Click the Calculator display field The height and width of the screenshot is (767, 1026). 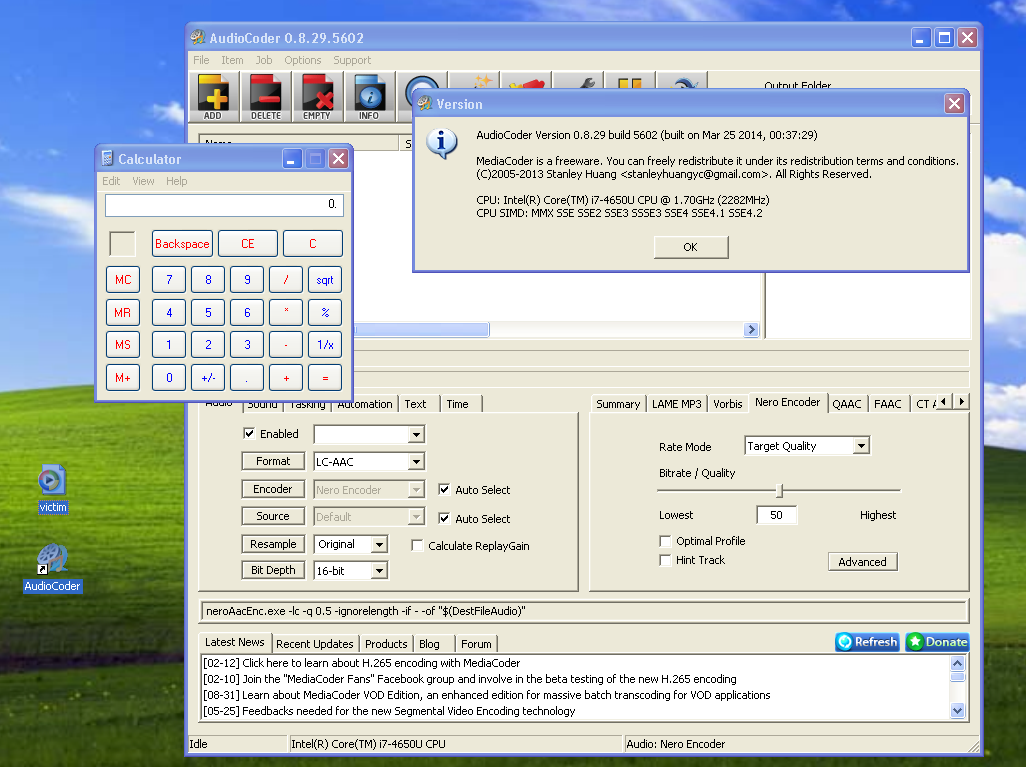224,205
